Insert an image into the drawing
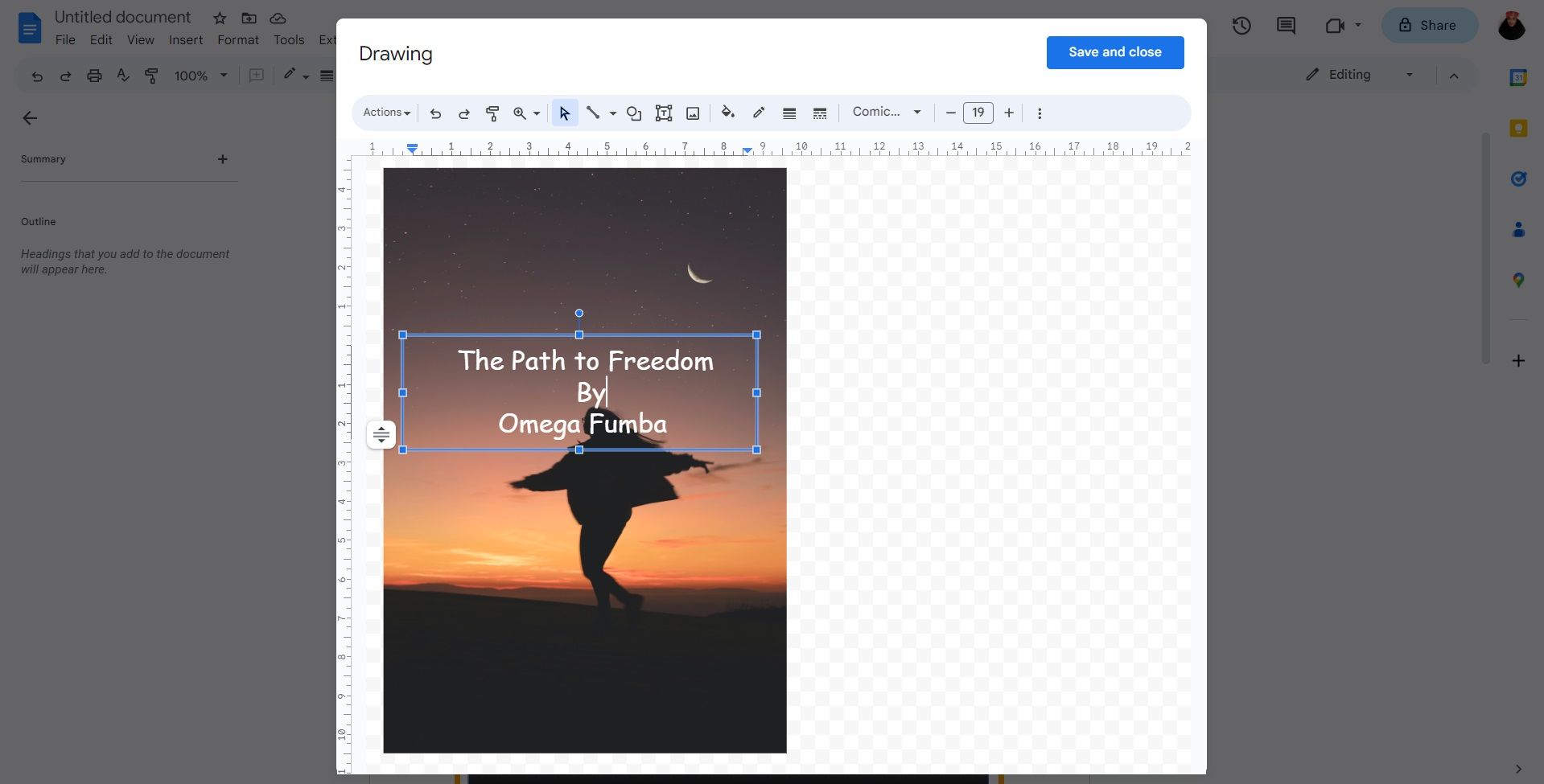 [692, 113]
